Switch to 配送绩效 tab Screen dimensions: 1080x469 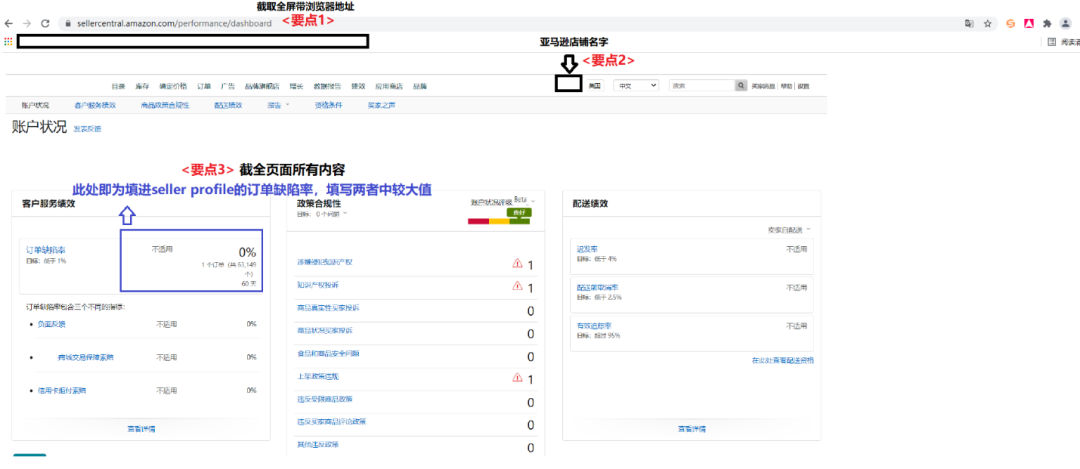click(228, 105)
